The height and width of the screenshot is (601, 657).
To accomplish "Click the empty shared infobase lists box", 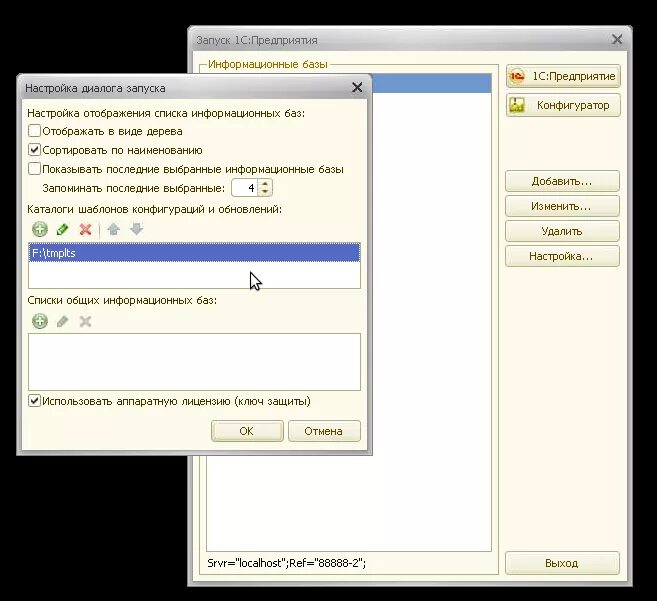I will (x=194, y=362).
